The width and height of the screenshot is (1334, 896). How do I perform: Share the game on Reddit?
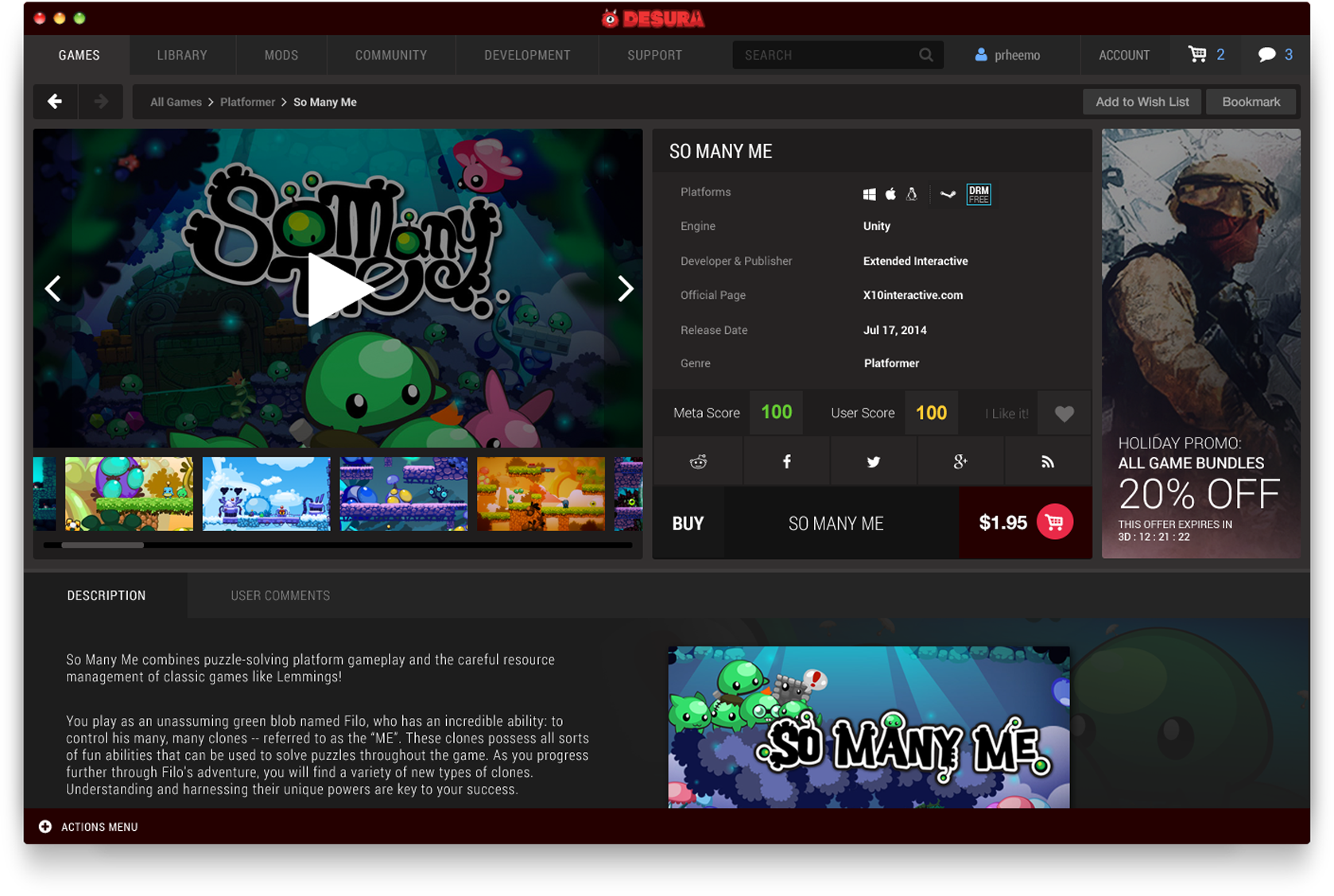tap(698, 462)
